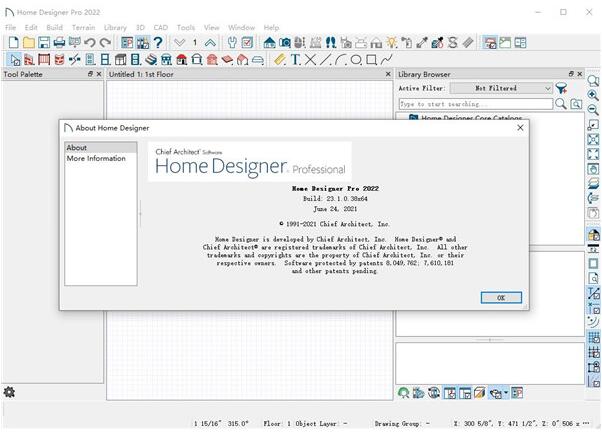Open a plan with the folder icon
This screenshot has width=602, height=433.
coord(28,42)
